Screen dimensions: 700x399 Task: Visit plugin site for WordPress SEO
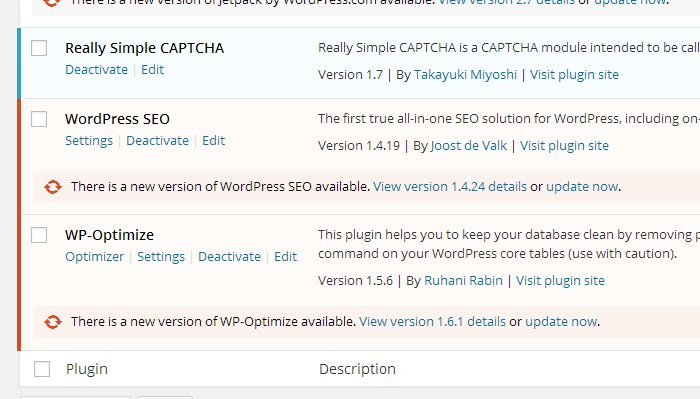tap(564, 145)
